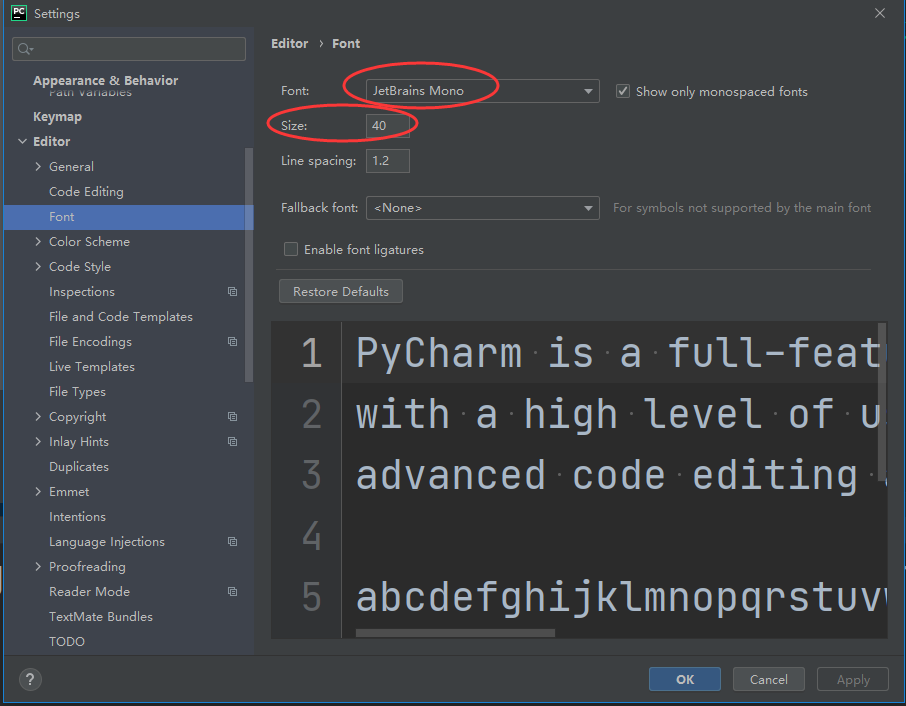The height and width of the screenshot is (706, 906).
Task: Select the Font settings page
Action: click(128, 217)
